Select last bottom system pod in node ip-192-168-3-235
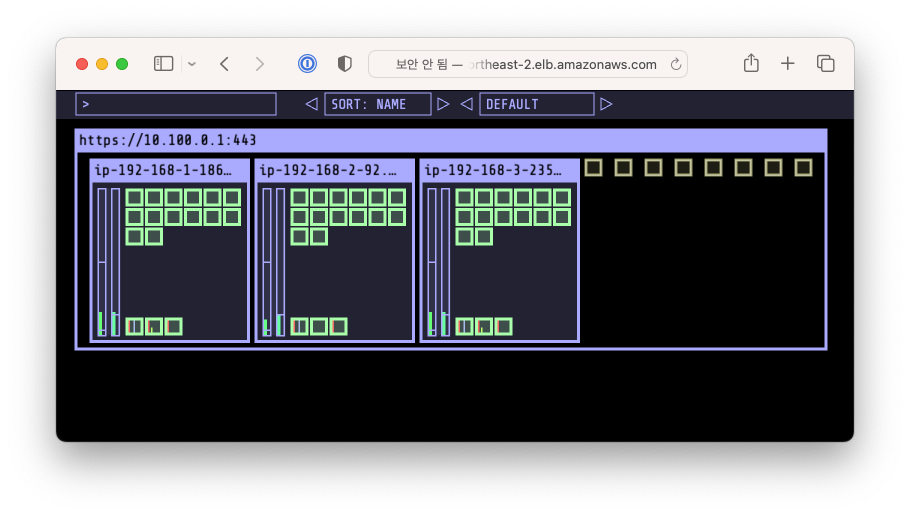 coord(503,326)
